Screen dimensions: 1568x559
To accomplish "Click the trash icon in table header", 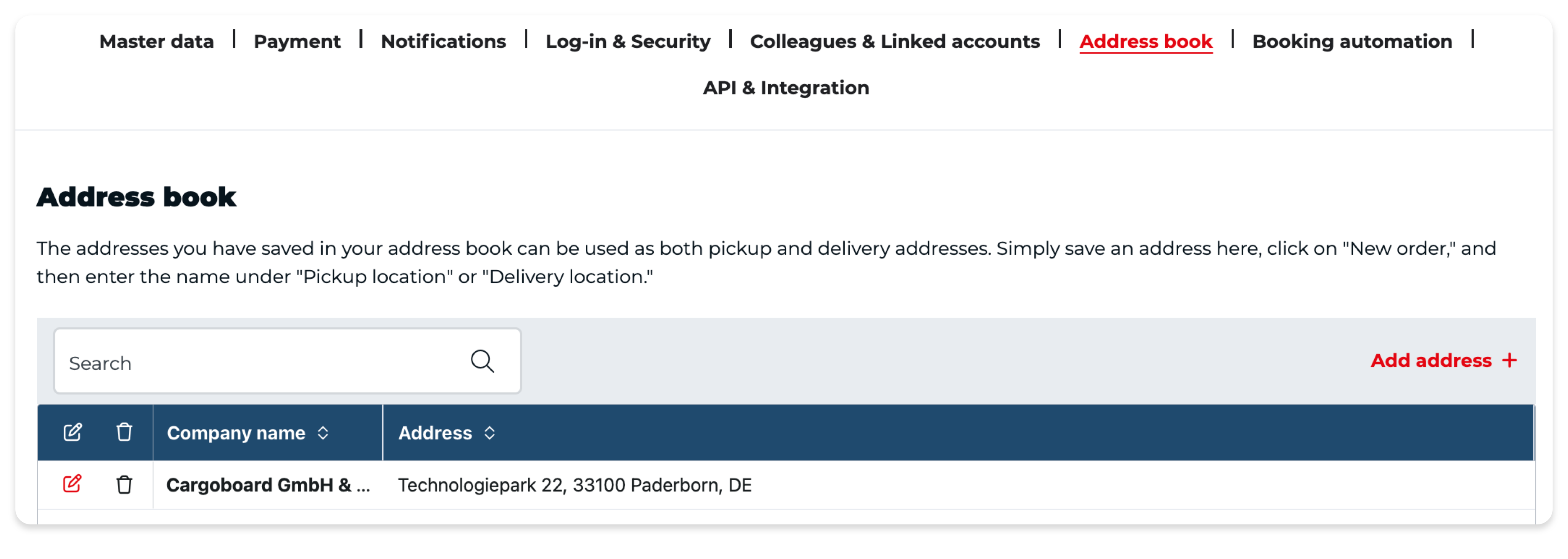I will (x=124, y=433).
